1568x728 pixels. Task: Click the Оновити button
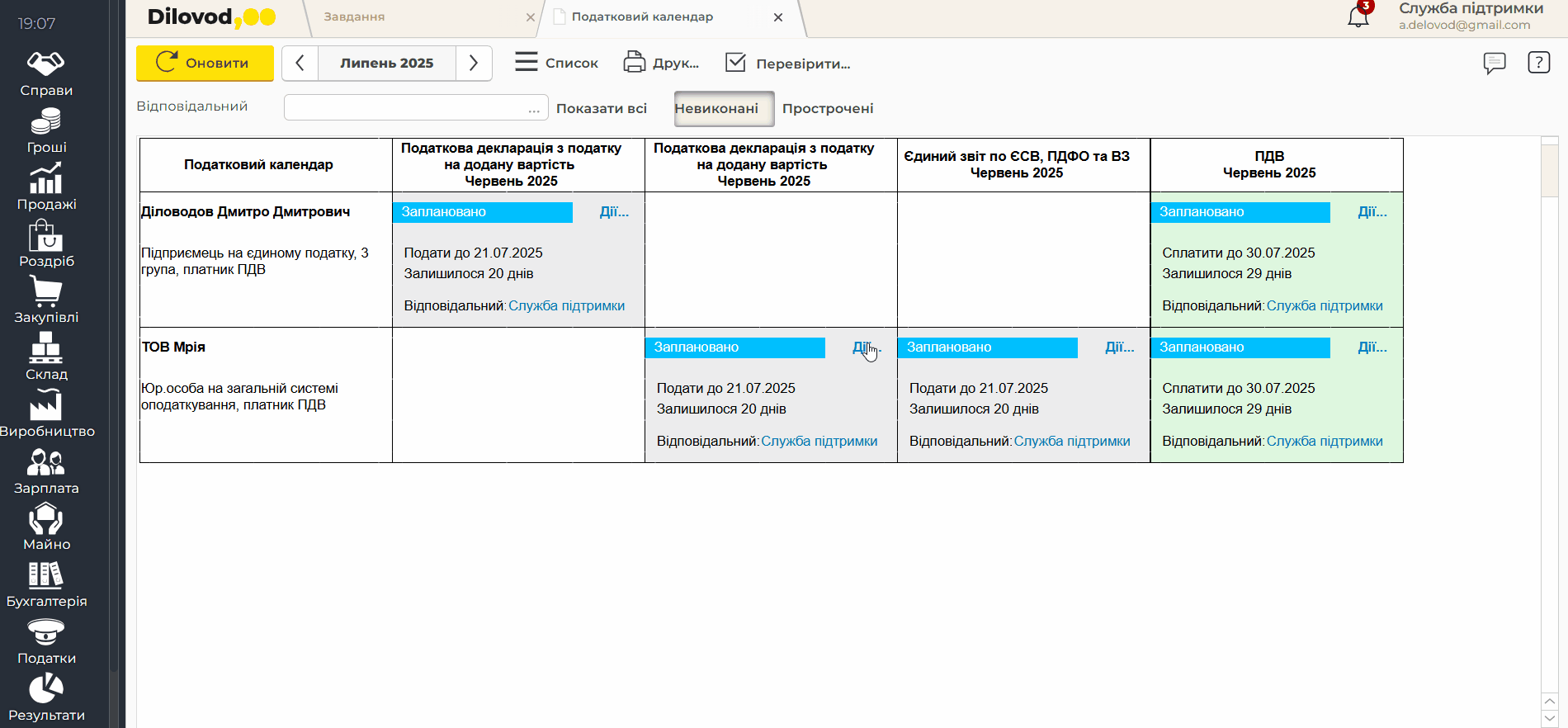tap(205, 64)
